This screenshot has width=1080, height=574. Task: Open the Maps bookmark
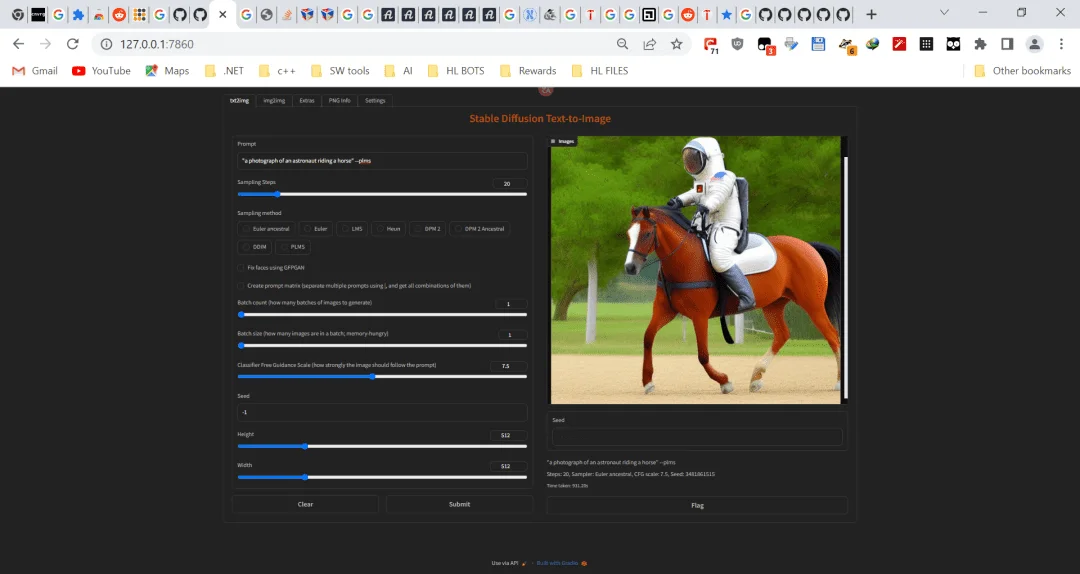(167, 71)
